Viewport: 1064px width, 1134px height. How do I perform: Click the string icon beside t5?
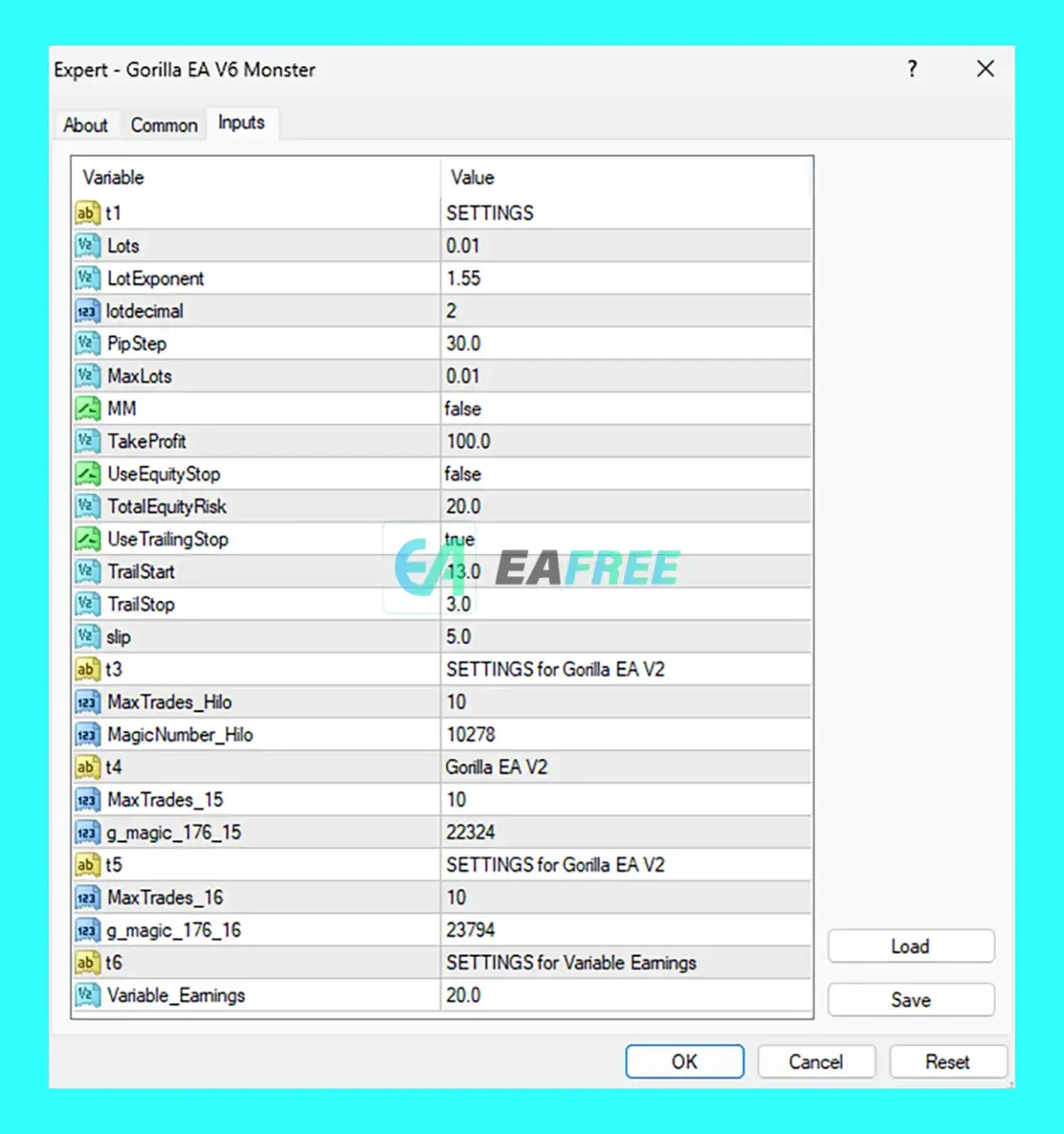[x=87, y=865]
